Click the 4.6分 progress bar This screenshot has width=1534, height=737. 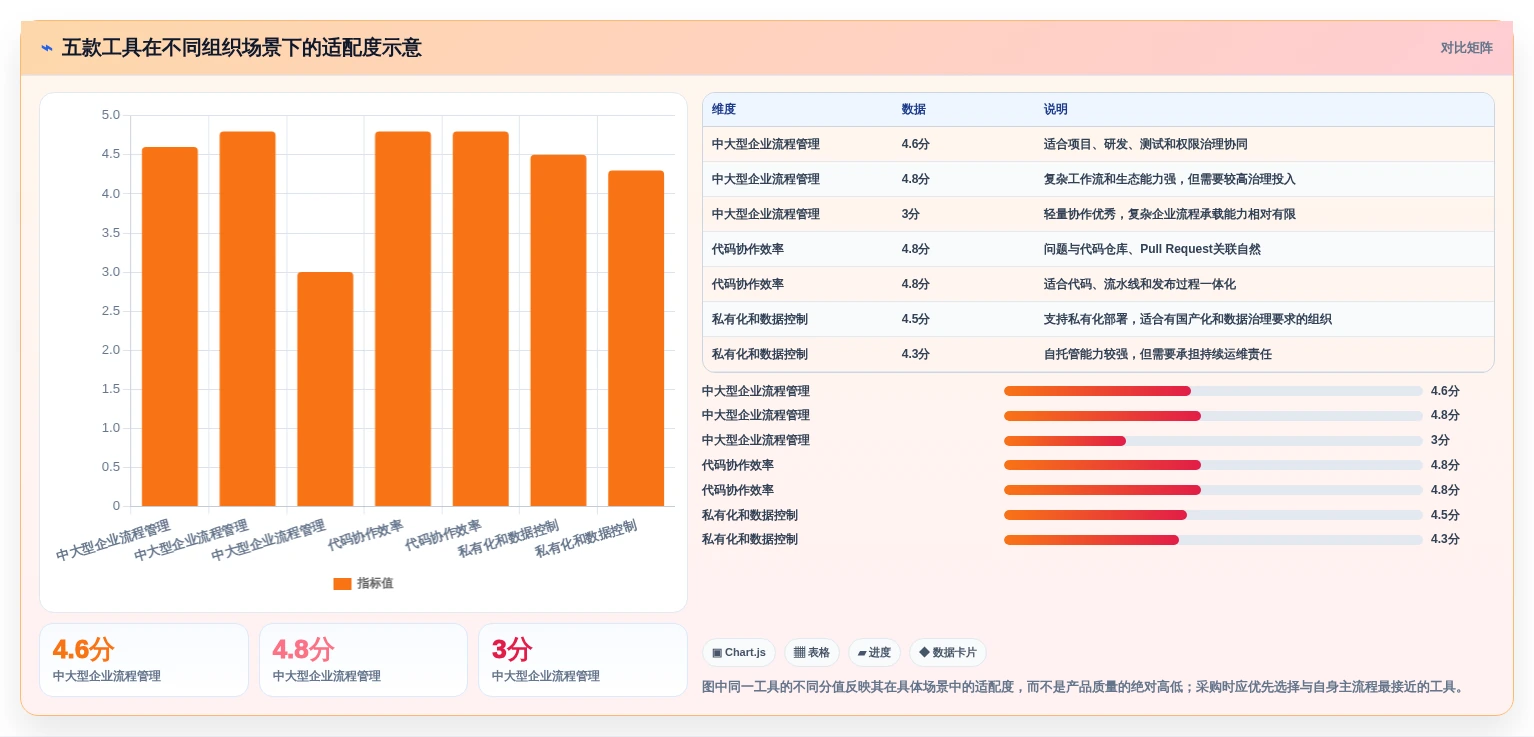1213,391
